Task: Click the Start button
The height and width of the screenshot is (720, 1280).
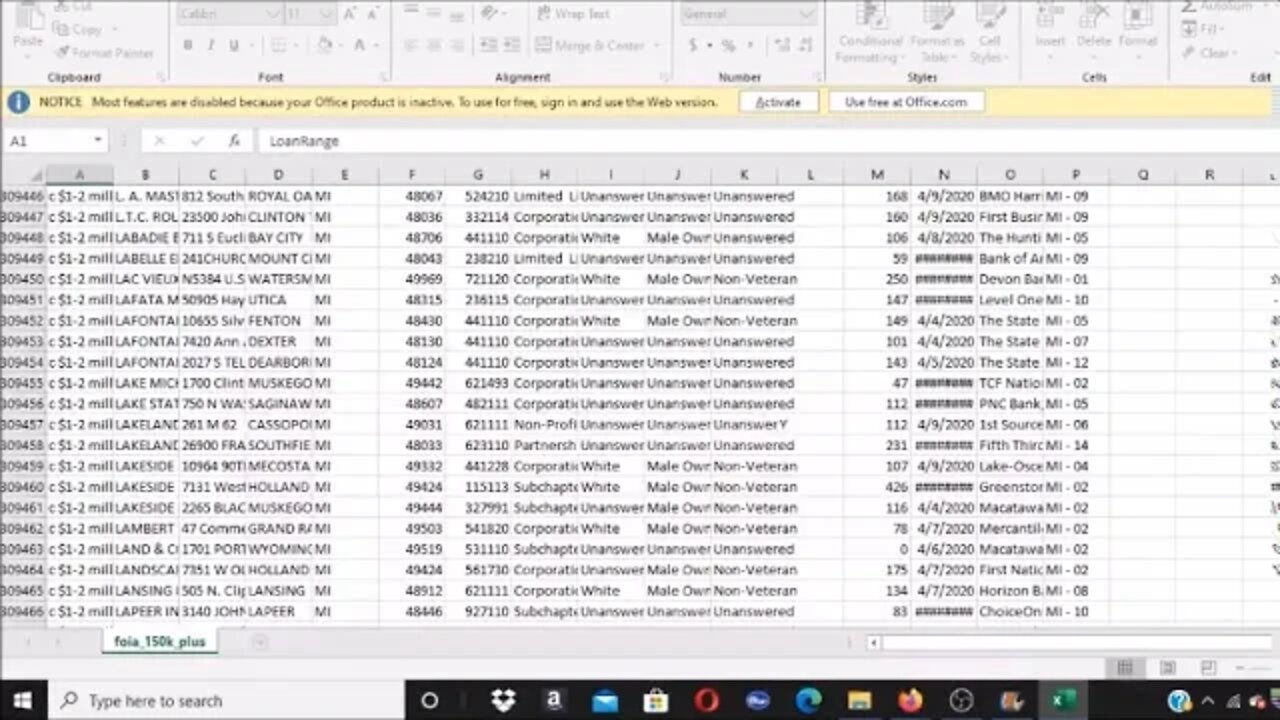Action: pyautogui.click(x=22, y=701)
